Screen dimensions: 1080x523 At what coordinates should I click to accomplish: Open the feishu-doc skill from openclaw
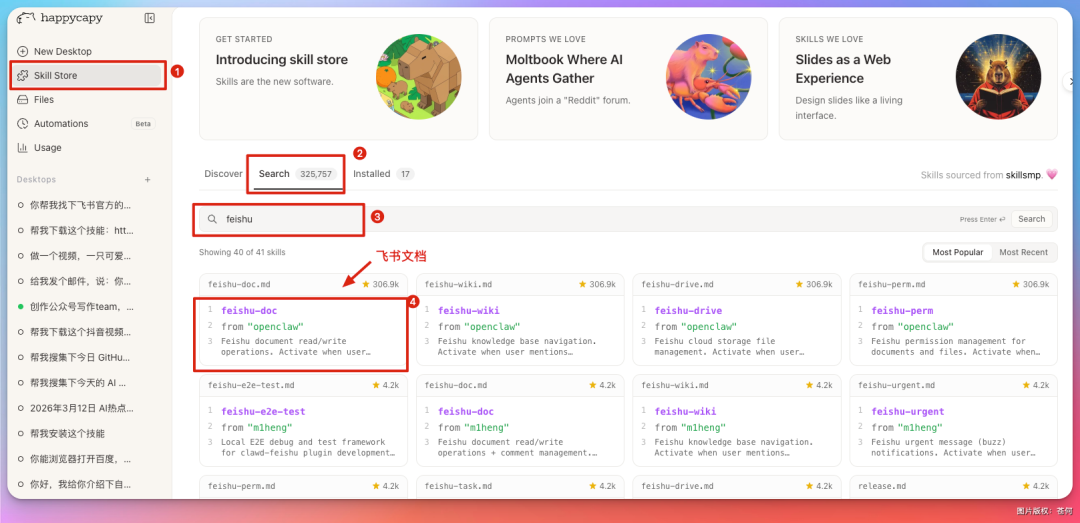pos(249,311)
